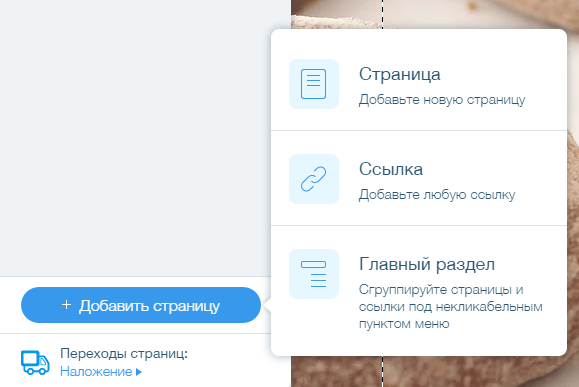
Task: Select the Ссылка menu option
Action: pos(419,178)
